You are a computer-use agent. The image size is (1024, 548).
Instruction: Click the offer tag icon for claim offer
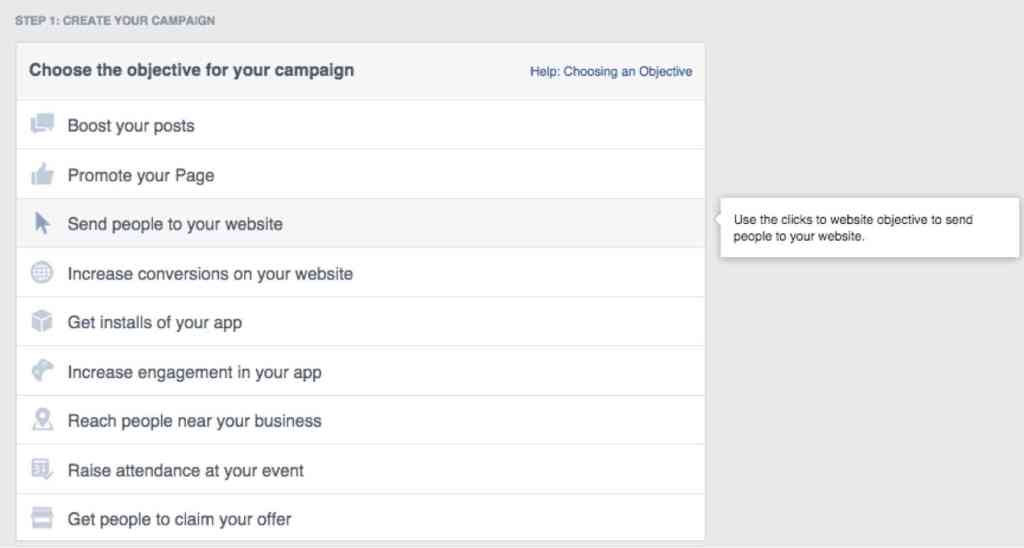click(x=42, y=518)
